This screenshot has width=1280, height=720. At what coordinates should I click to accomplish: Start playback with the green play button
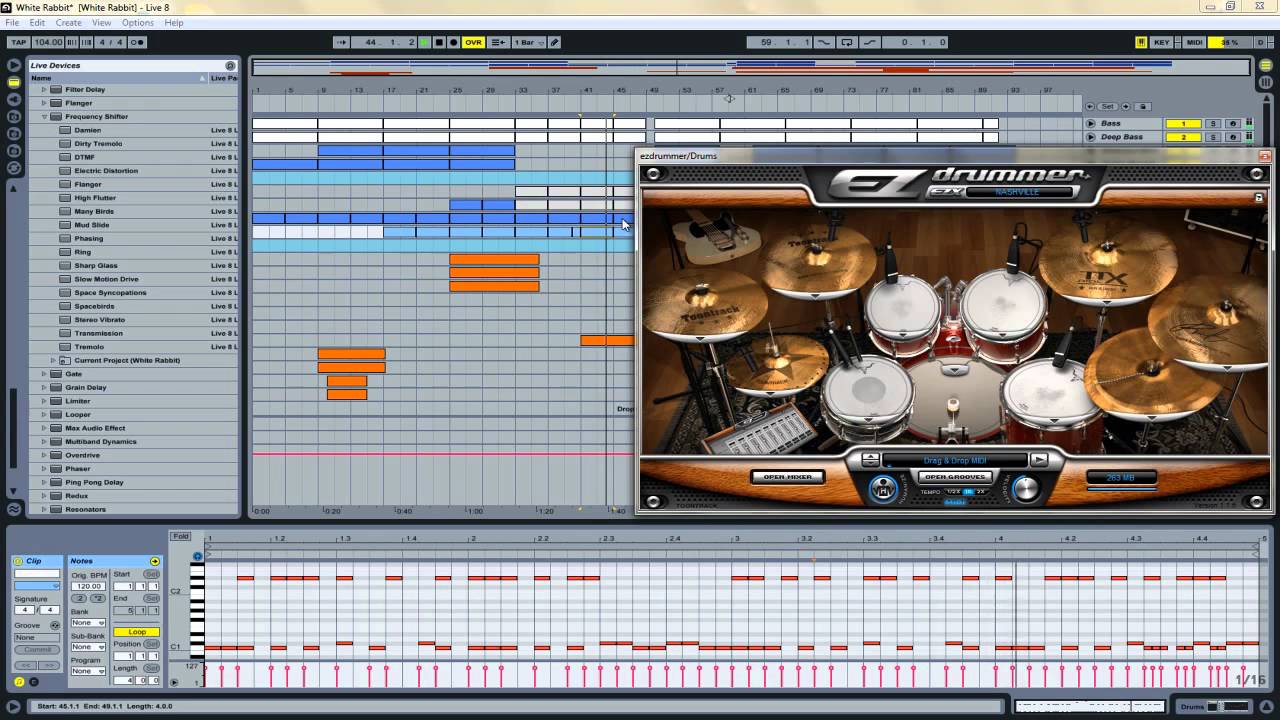[425, 42]
